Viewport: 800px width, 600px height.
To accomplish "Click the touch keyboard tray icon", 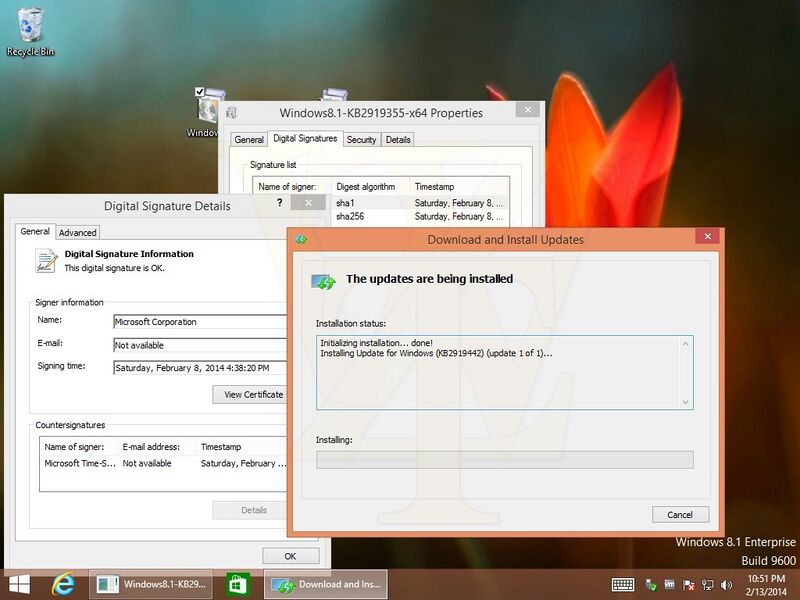I will [622, 584].
